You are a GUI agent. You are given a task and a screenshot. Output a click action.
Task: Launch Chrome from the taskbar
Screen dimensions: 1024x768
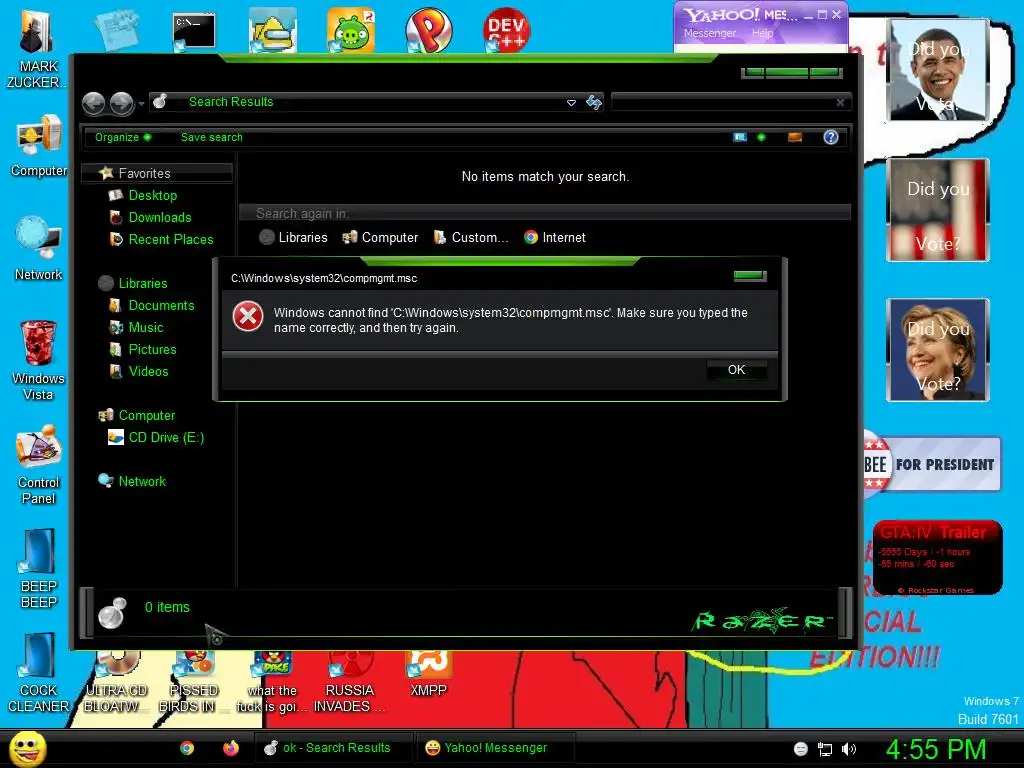(x=187, y=748)
